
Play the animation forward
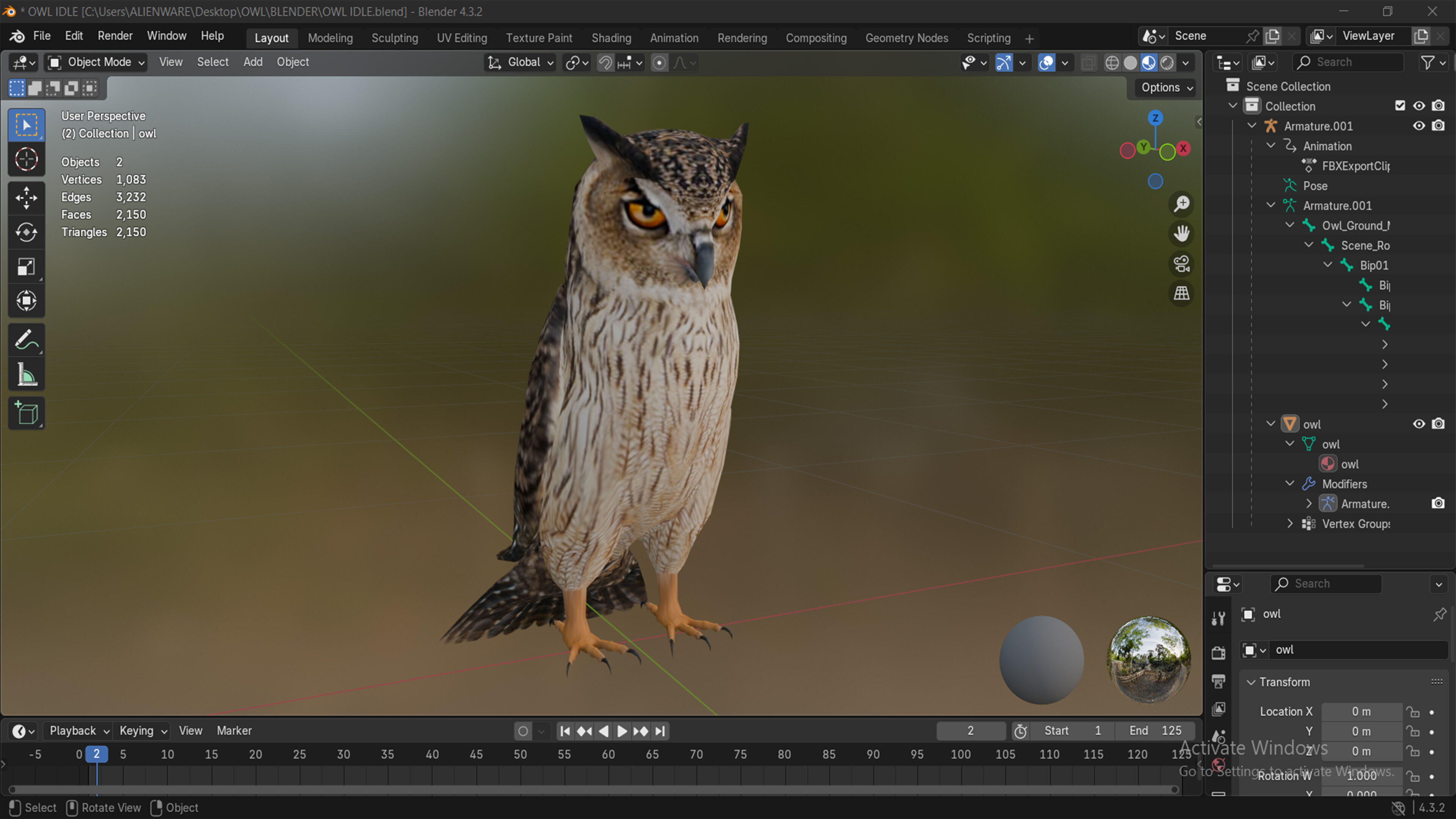tap(622, 731)
